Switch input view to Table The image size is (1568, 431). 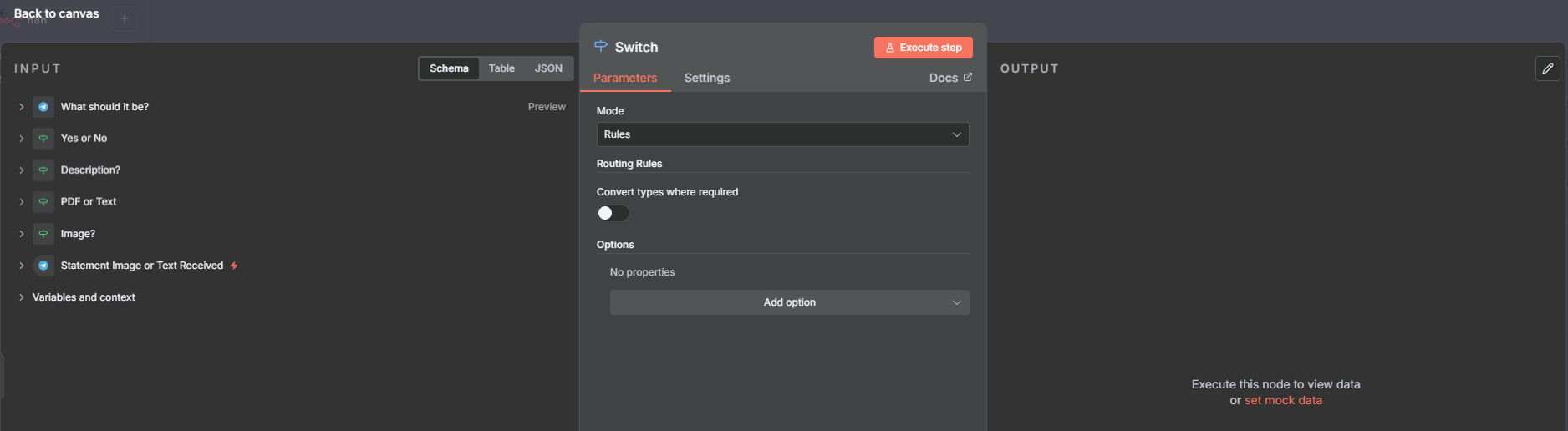[501, 68]
